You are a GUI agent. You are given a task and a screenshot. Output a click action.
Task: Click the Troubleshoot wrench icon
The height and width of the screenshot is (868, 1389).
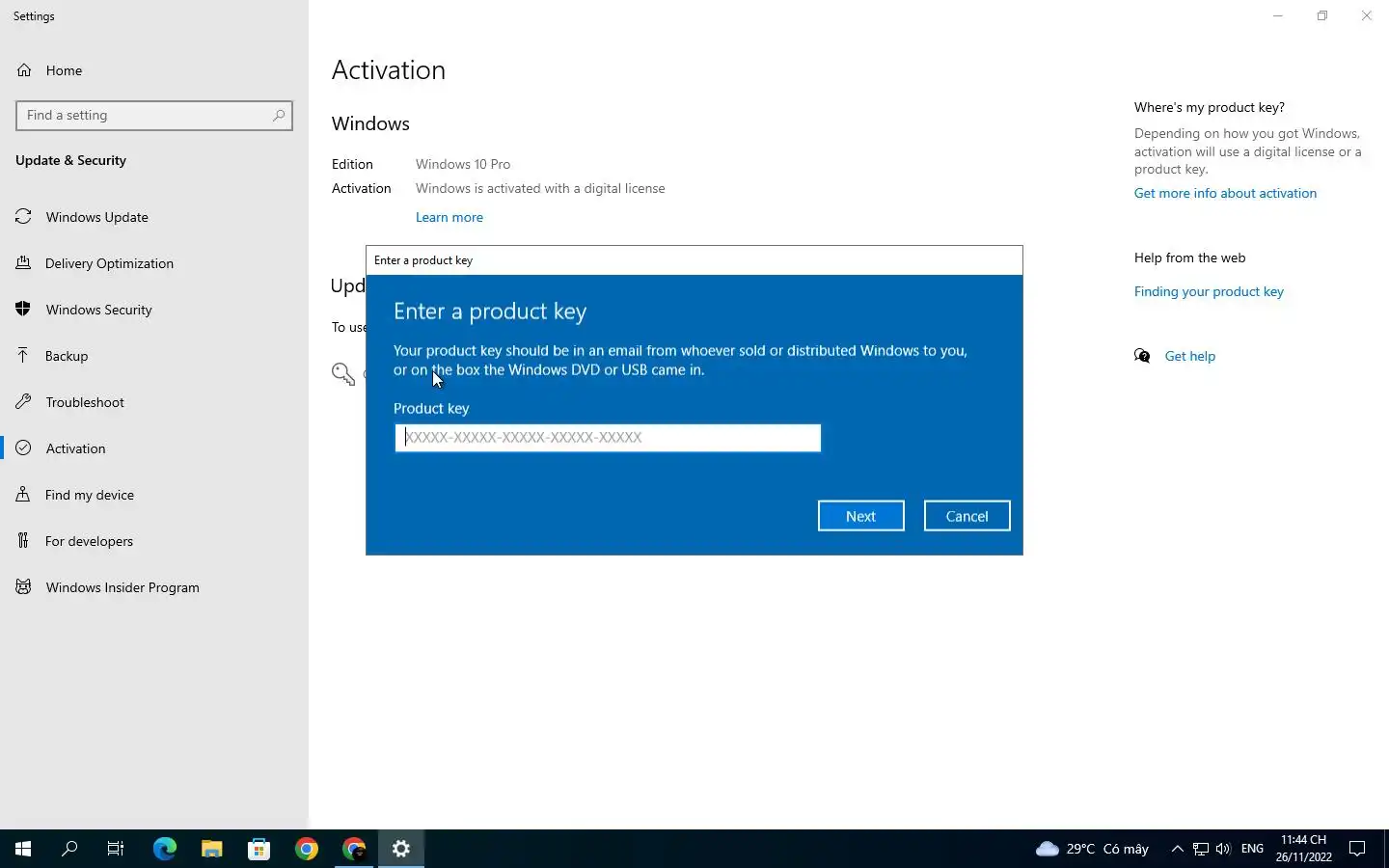[x=23, y=402]
